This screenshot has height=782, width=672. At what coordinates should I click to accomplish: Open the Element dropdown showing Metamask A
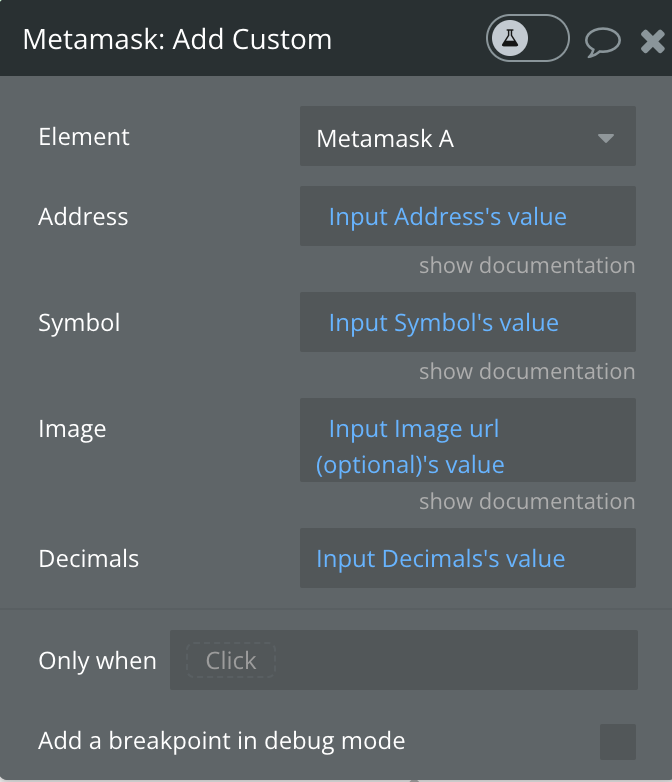[x=467, y=136]
